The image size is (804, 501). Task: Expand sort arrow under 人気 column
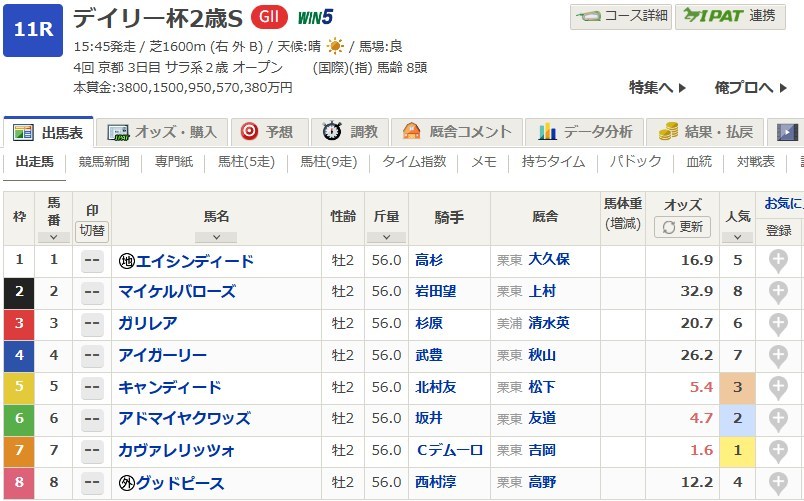pos(737,237)
